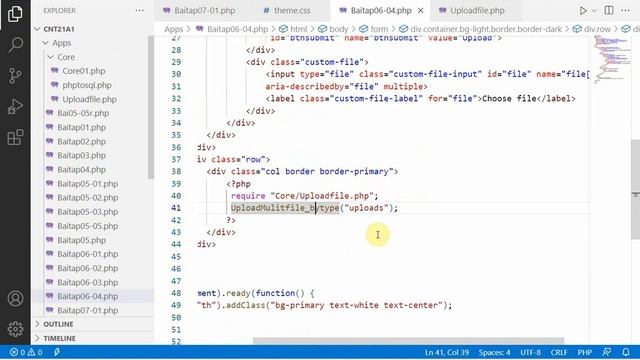Change indentation via Spaces: 4
This screenshot has height=360, width=640.
[x=494, y=352]
